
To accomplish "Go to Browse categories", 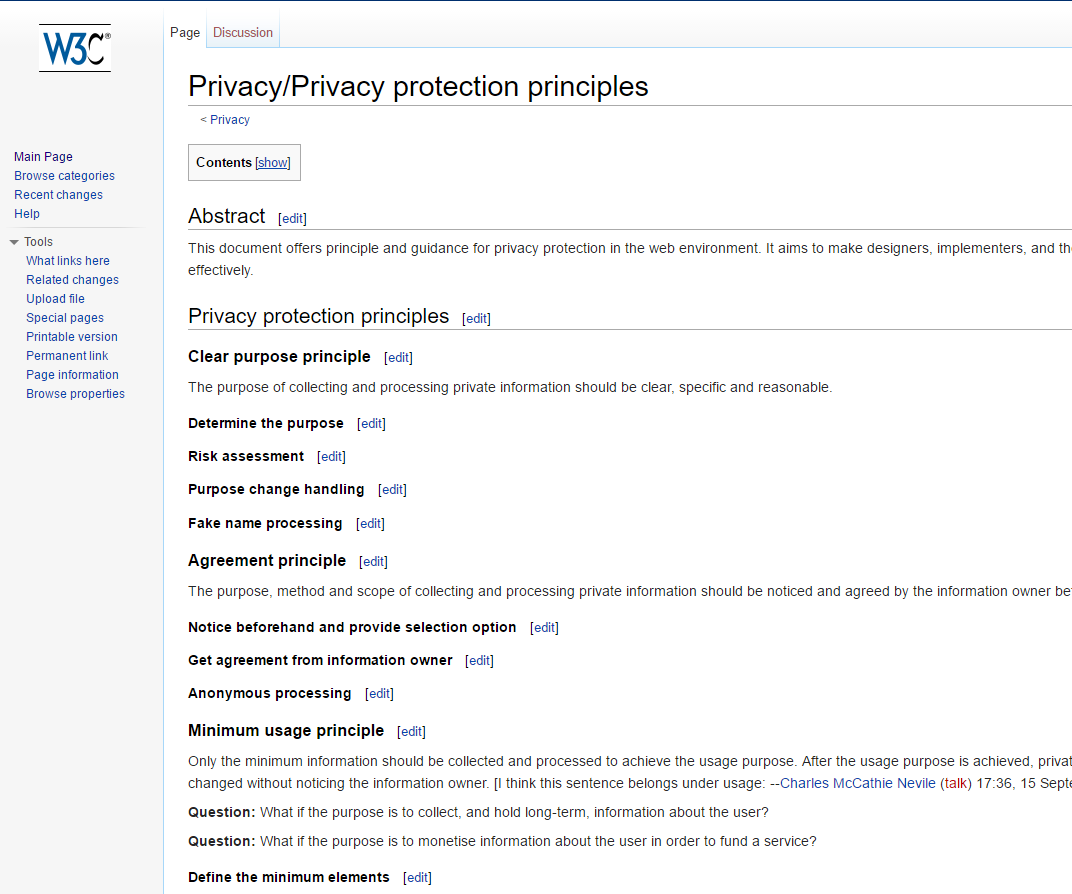I will click(64, 176).
